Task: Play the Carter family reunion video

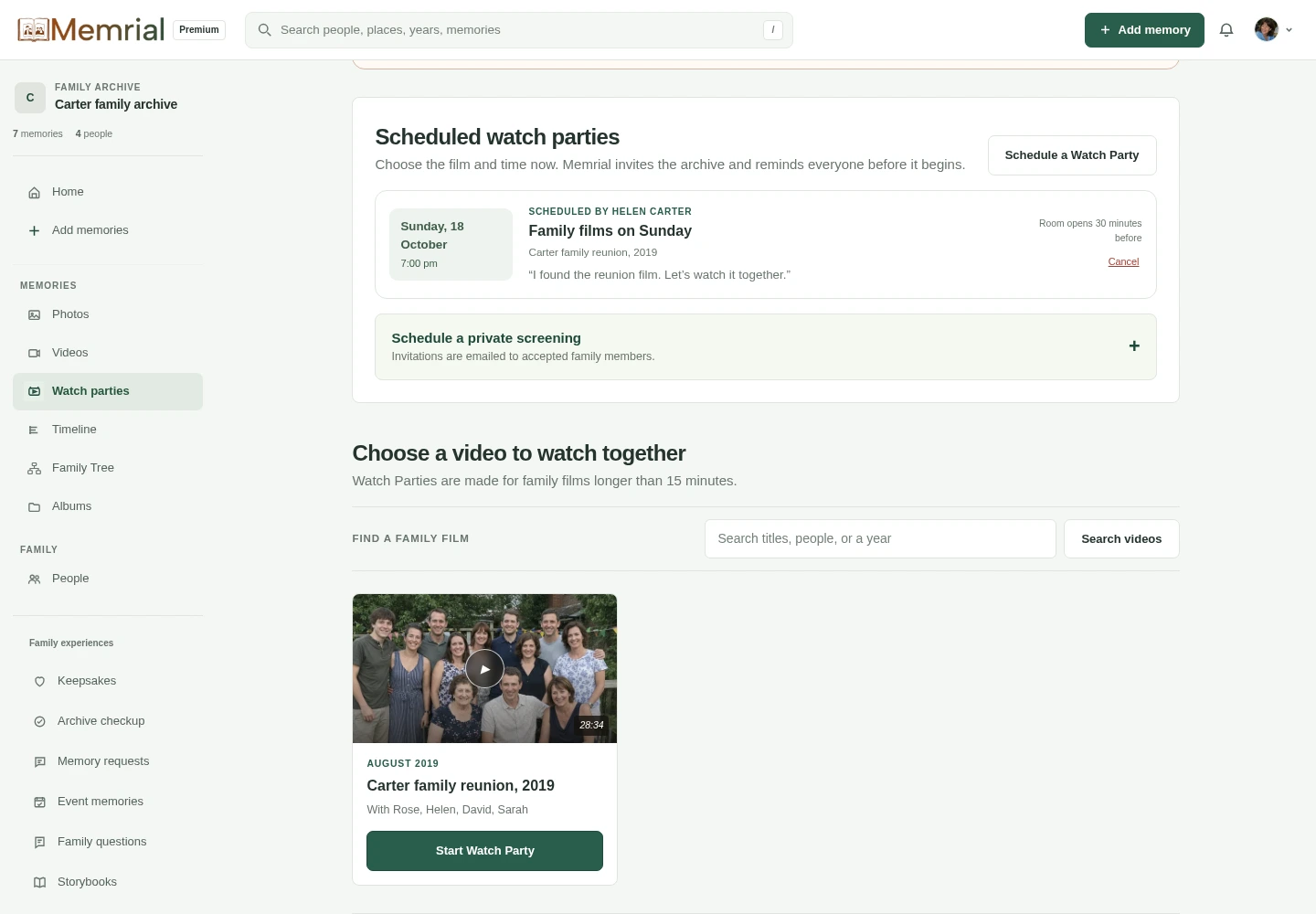Action: click(484, 669)
